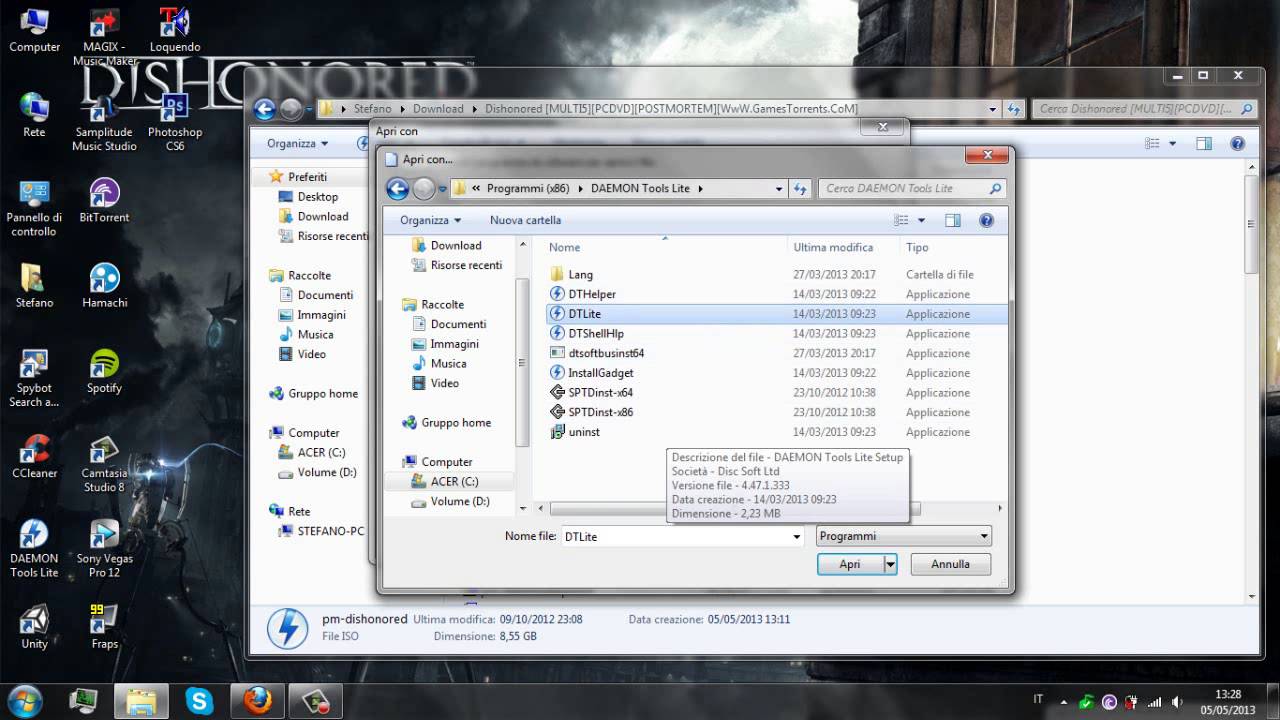Expand the Nome file combo box dropdown
The height and width of the screenshot is (720, 1280).
tap(797, 536)
